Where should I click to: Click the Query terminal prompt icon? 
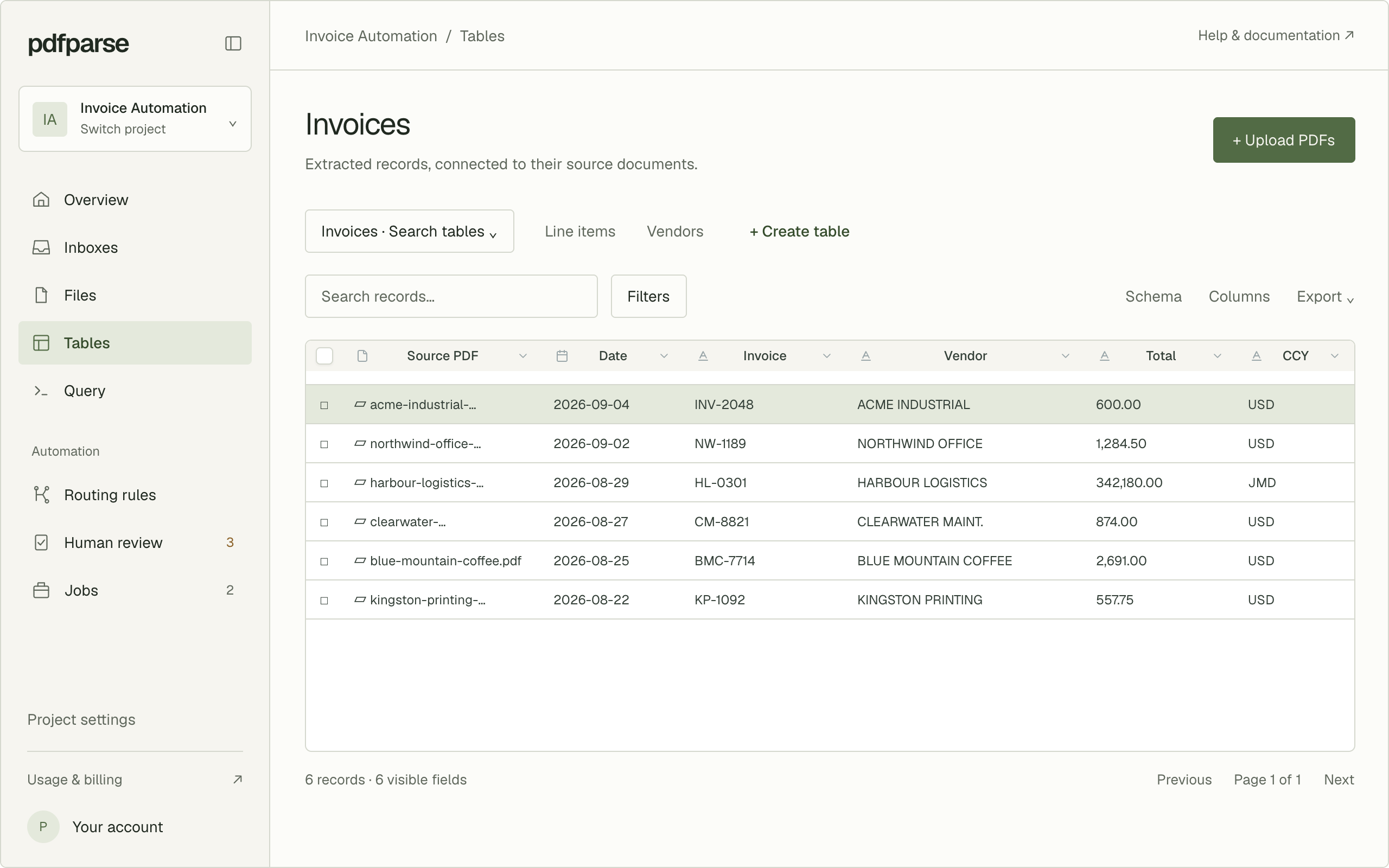pyautogui.click(x=41, y=391)
